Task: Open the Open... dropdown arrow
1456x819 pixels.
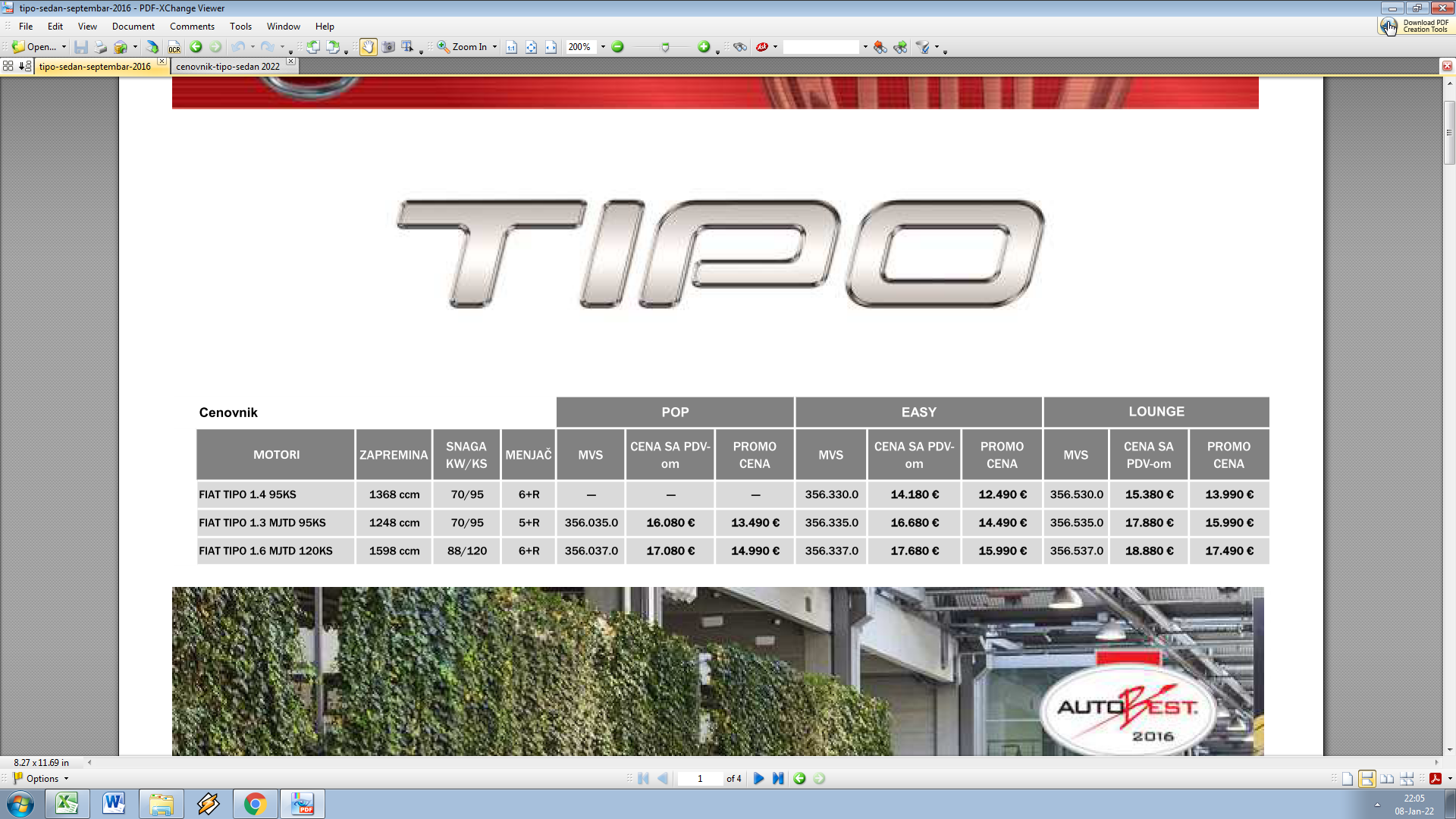Action: [64, 47]
